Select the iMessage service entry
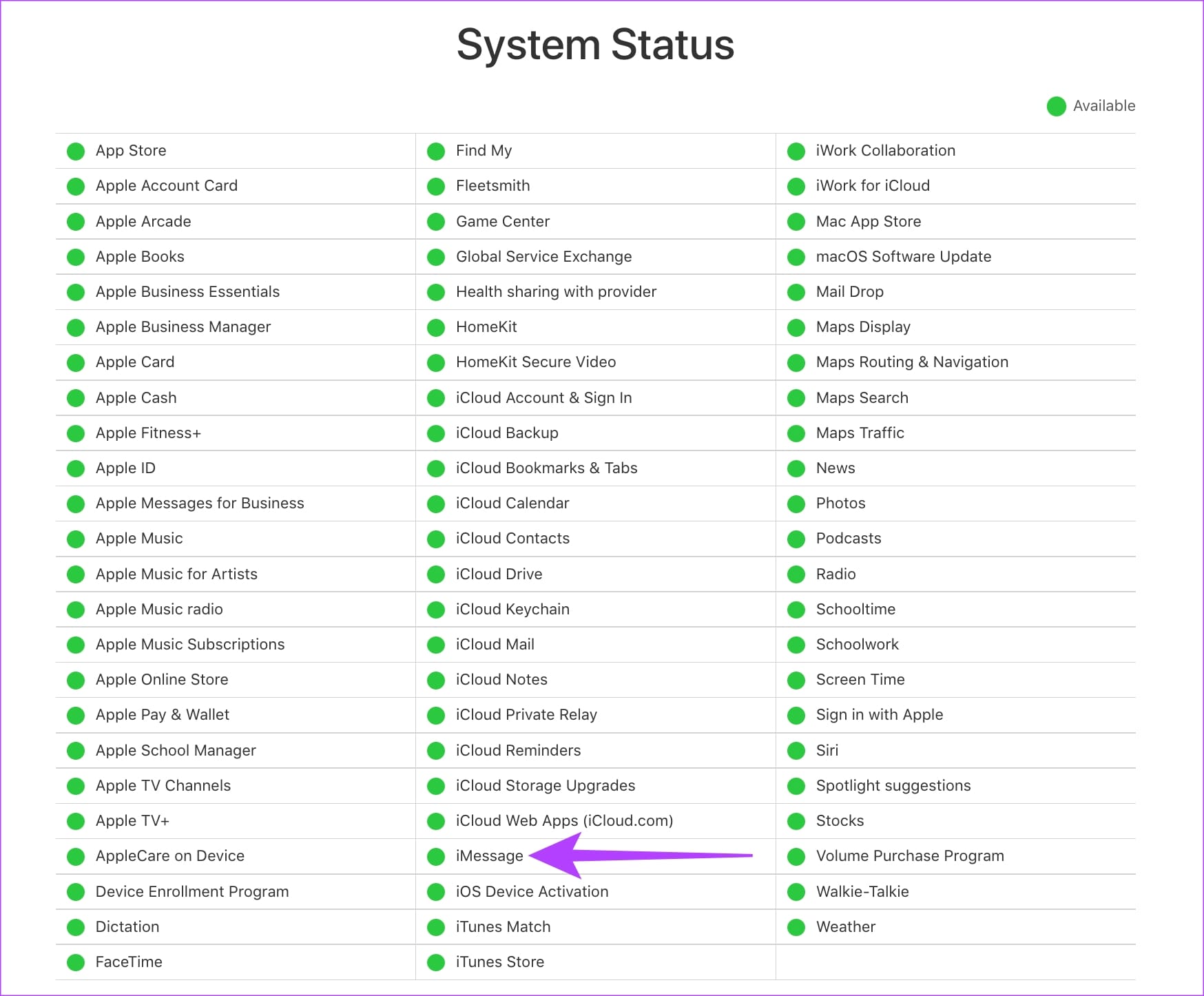The width and height of the screenshot is (1204, 996). (489, 856)
